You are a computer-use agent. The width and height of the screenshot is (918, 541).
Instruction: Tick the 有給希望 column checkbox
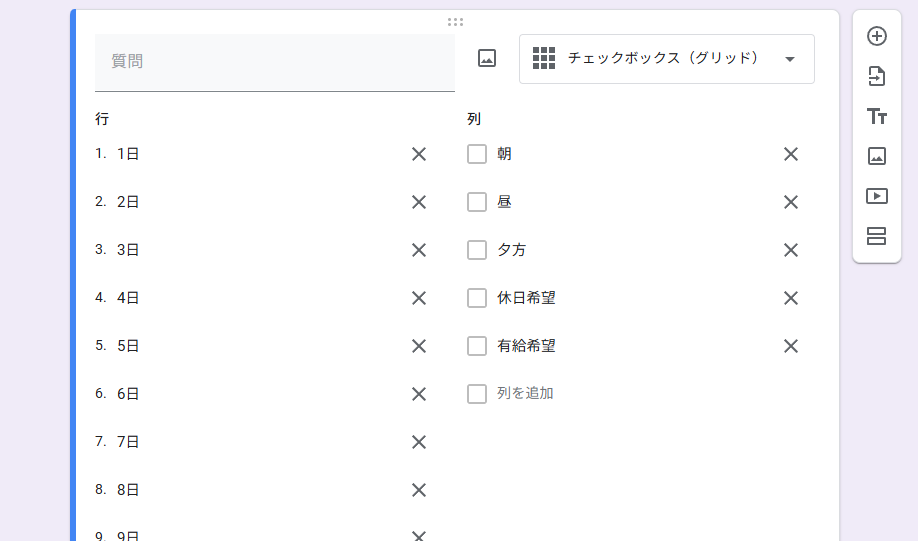click(477, 346)
